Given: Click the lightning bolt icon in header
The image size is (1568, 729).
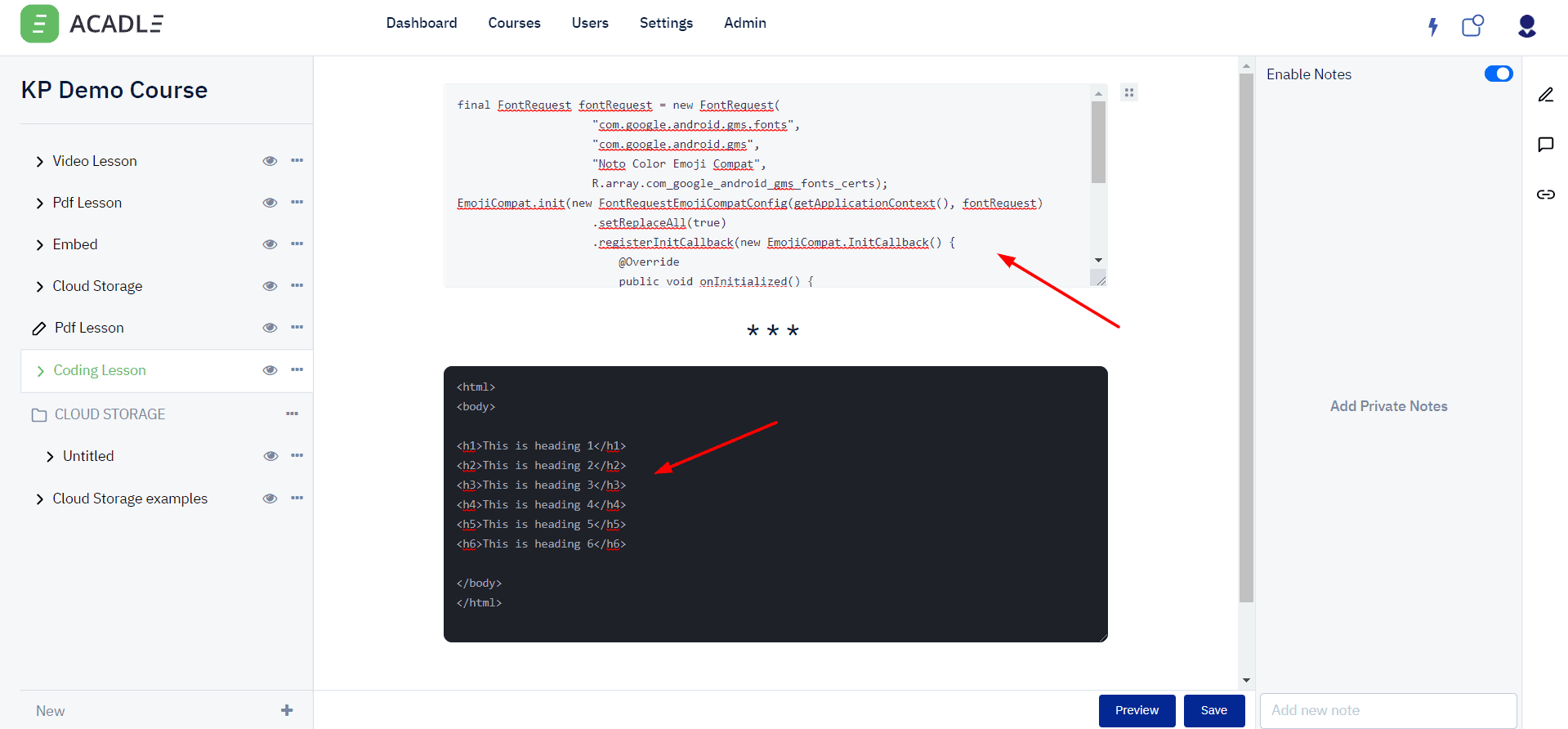Looking at the screenshot, I should [1432, 27].
